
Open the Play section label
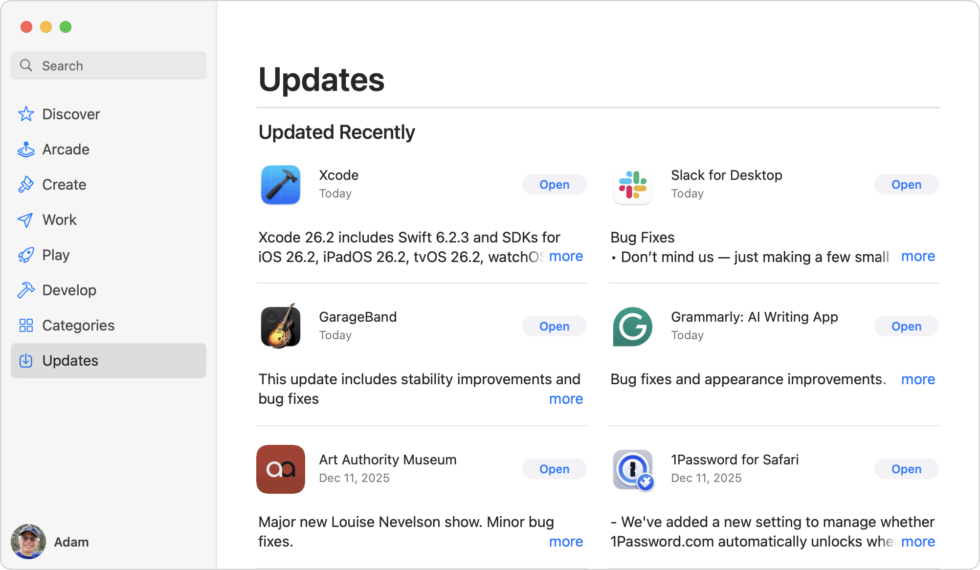pyautogui.click(x=56, y=255)
